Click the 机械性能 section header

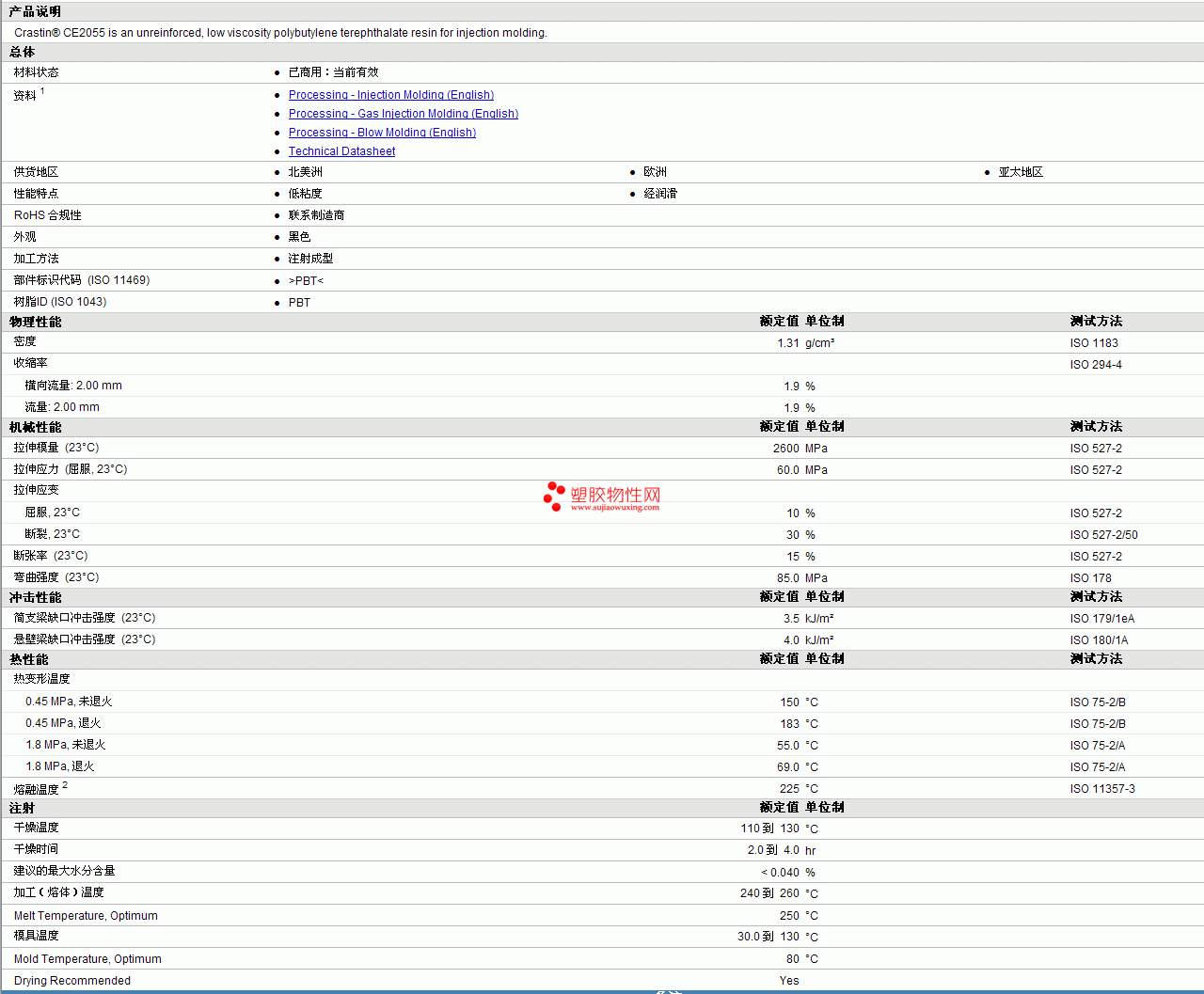35,427
